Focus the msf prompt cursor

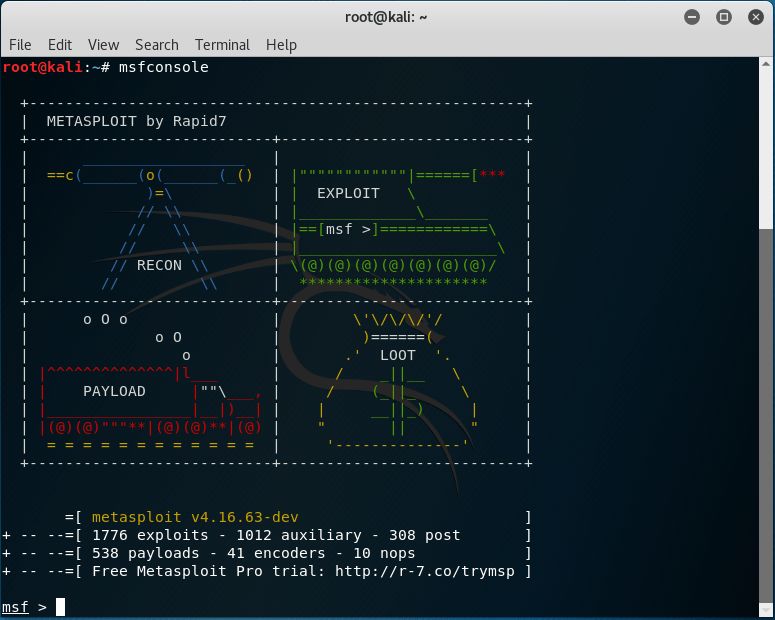tap(60, 607)
